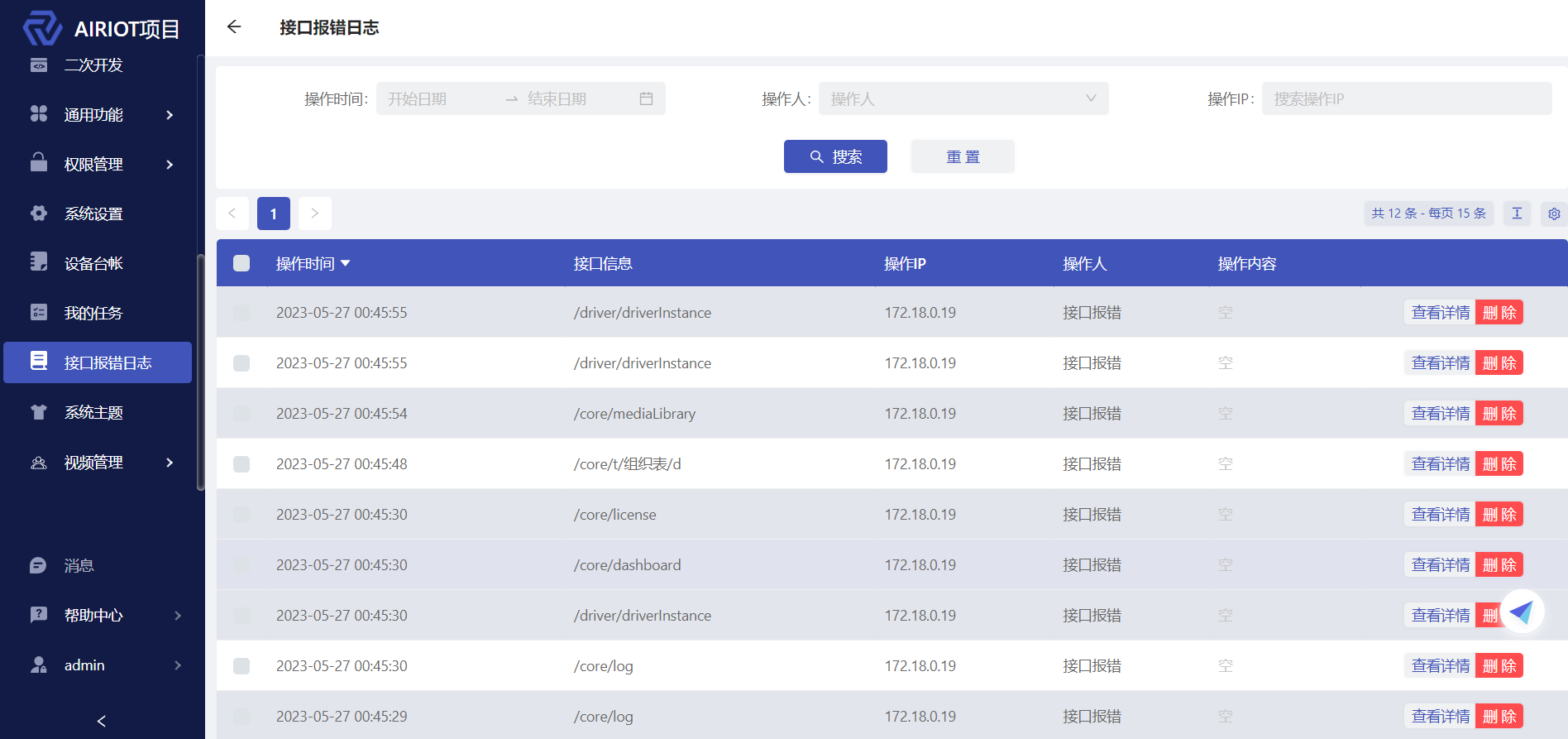Select page 1 in pagination
The height and width of the screenshot is (739, 1568).
click(274, 214)
